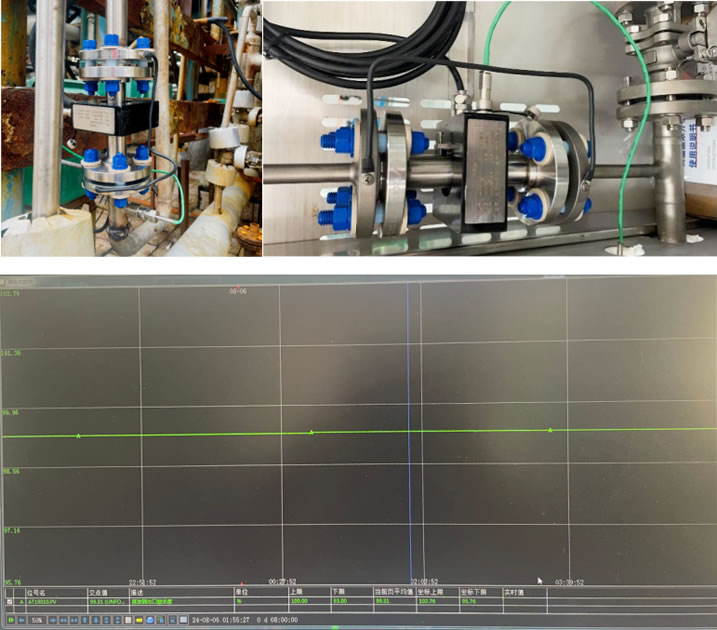Click the back arrow icon beside play button

pos(21,620)
